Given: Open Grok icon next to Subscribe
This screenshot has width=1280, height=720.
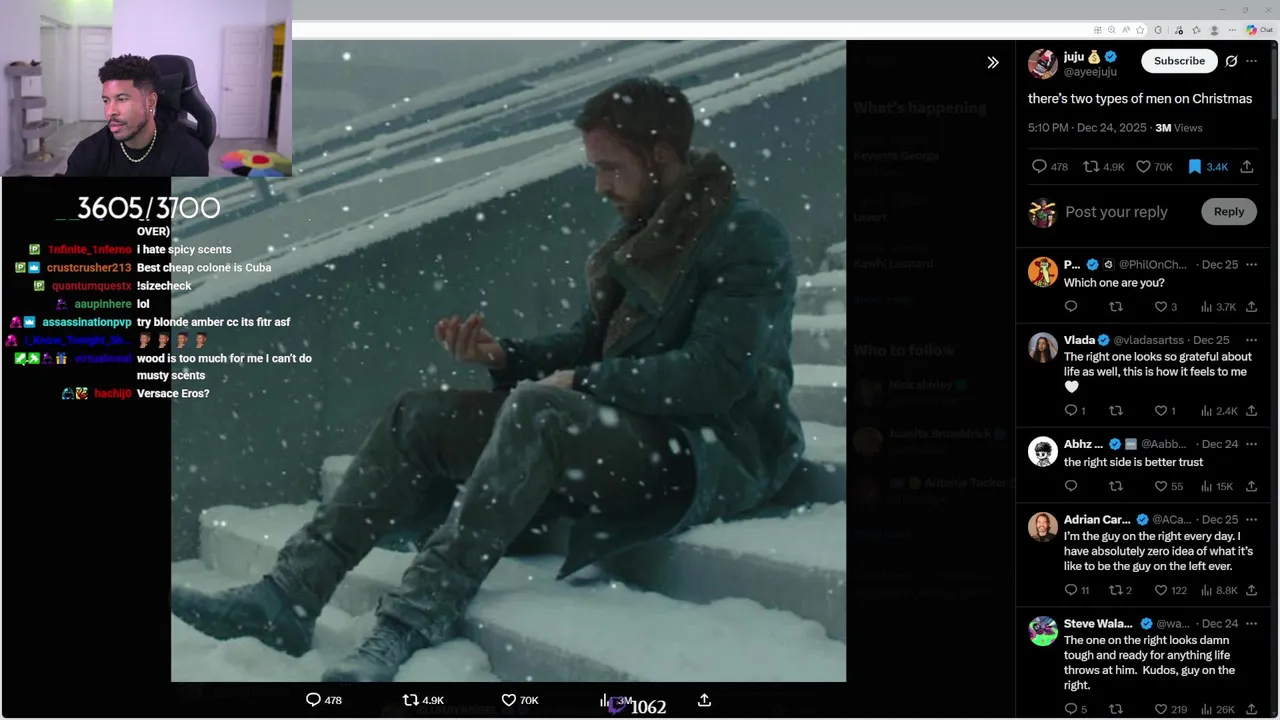Looking at the screenshot, I should (x=1231, y=61).
